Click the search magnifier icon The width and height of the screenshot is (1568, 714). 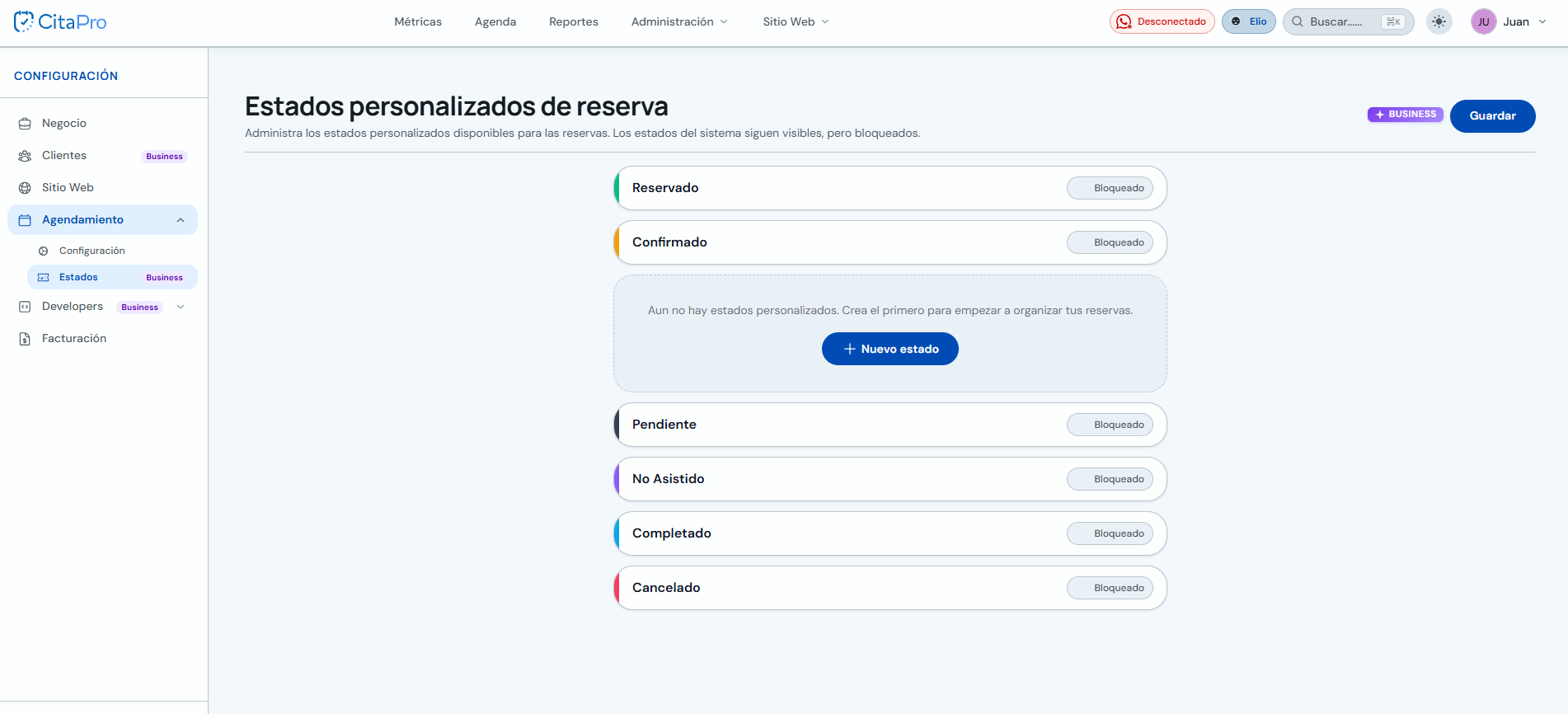tap(1298, 21)
